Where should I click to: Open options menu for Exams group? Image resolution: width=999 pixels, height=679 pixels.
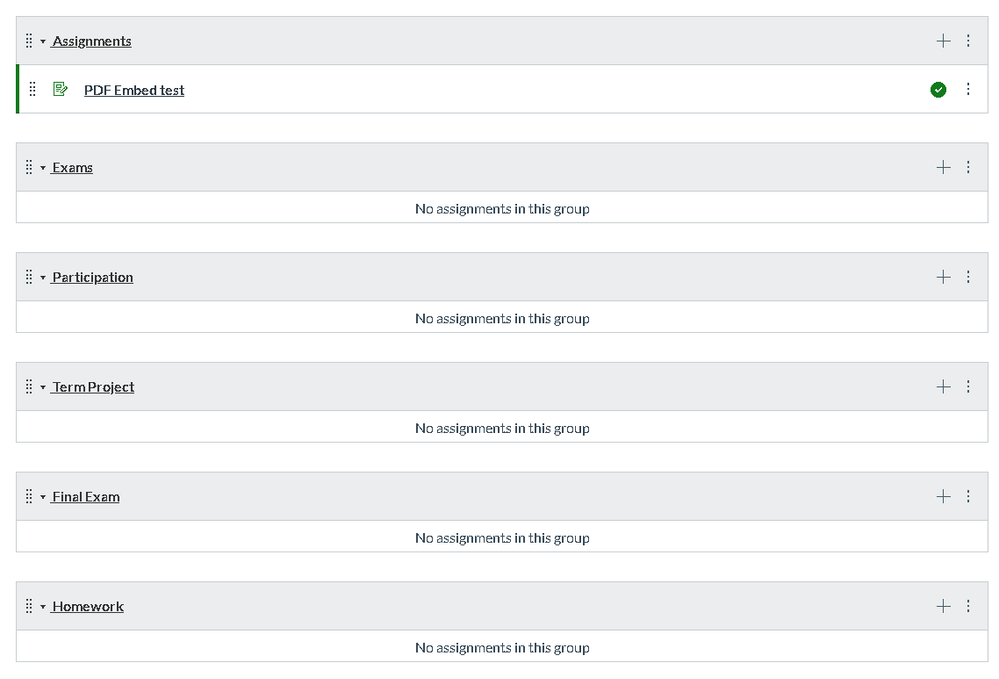968,167
